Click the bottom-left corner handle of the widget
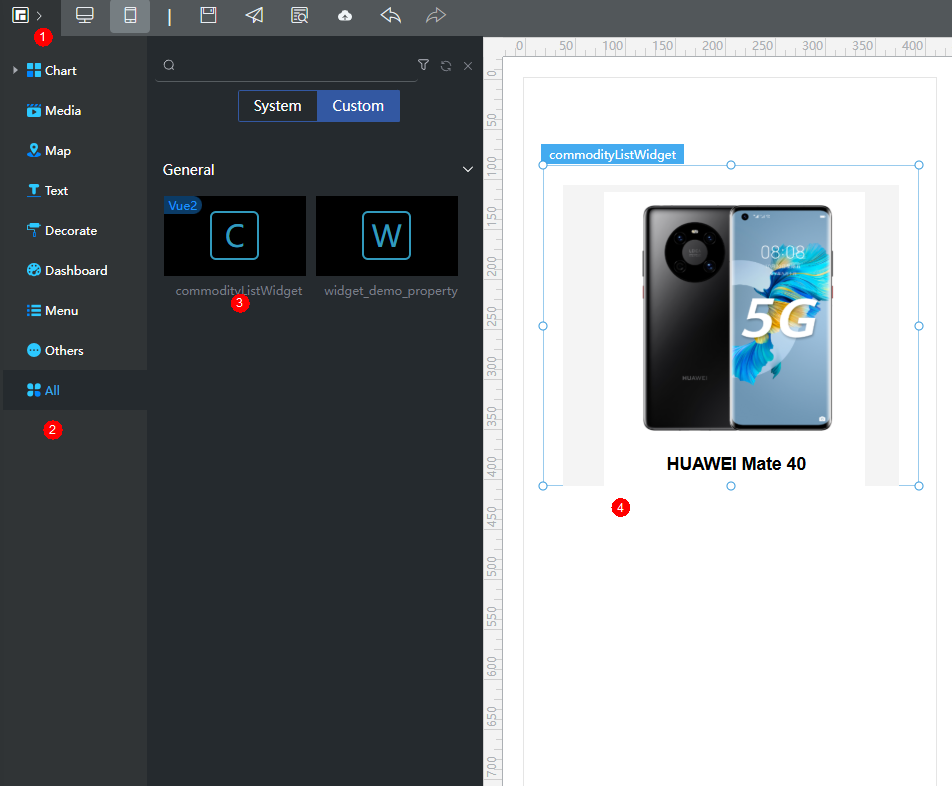 point(543,486)
